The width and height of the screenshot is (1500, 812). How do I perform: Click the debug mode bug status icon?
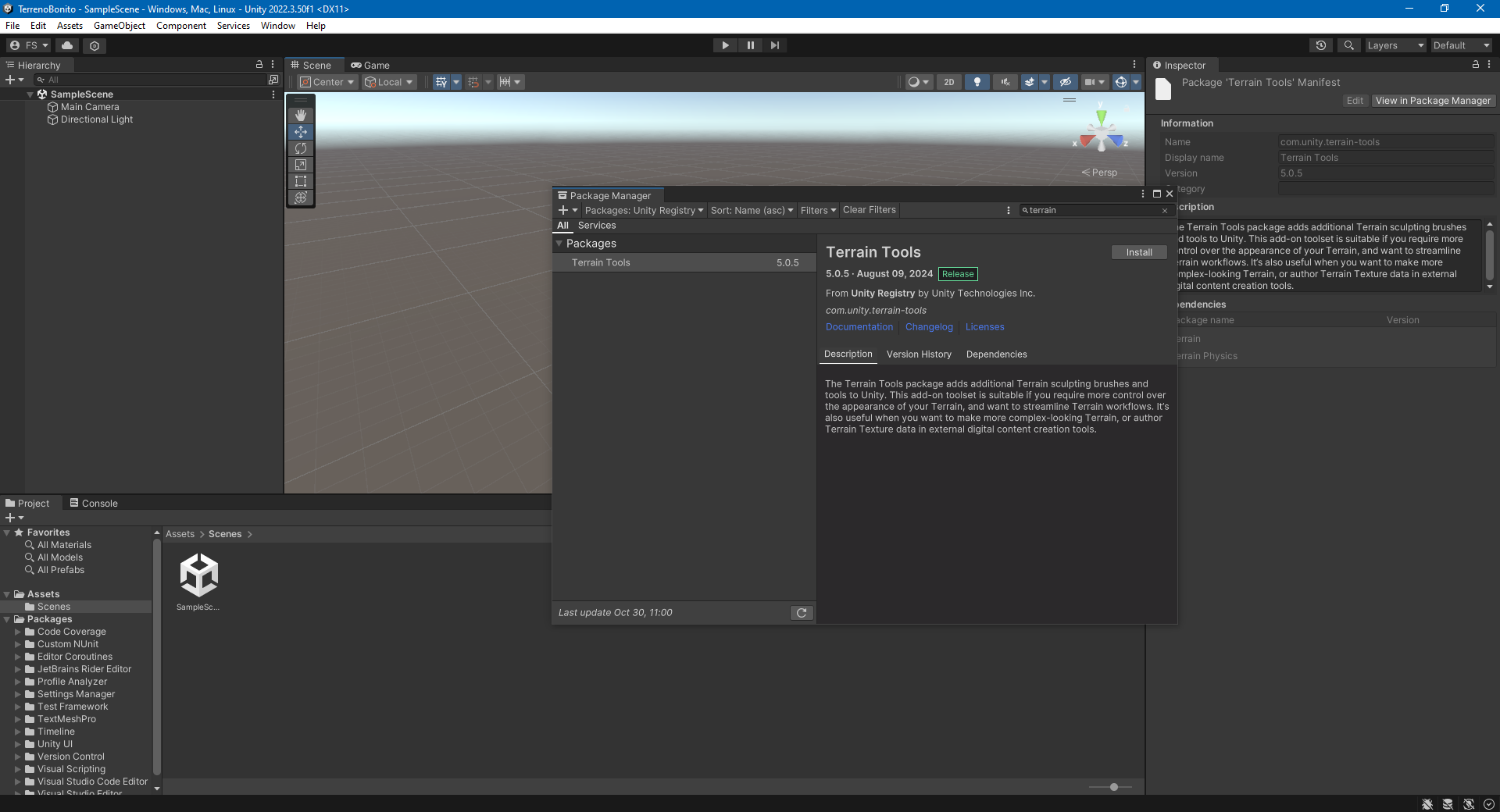(1427, 804)
